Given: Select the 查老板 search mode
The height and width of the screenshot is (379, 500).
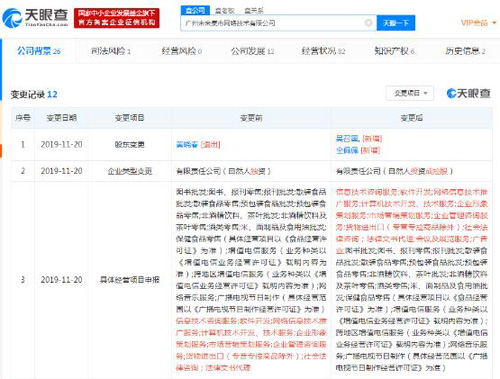Looking at the screenshot, I should click(x=224, y=11).
